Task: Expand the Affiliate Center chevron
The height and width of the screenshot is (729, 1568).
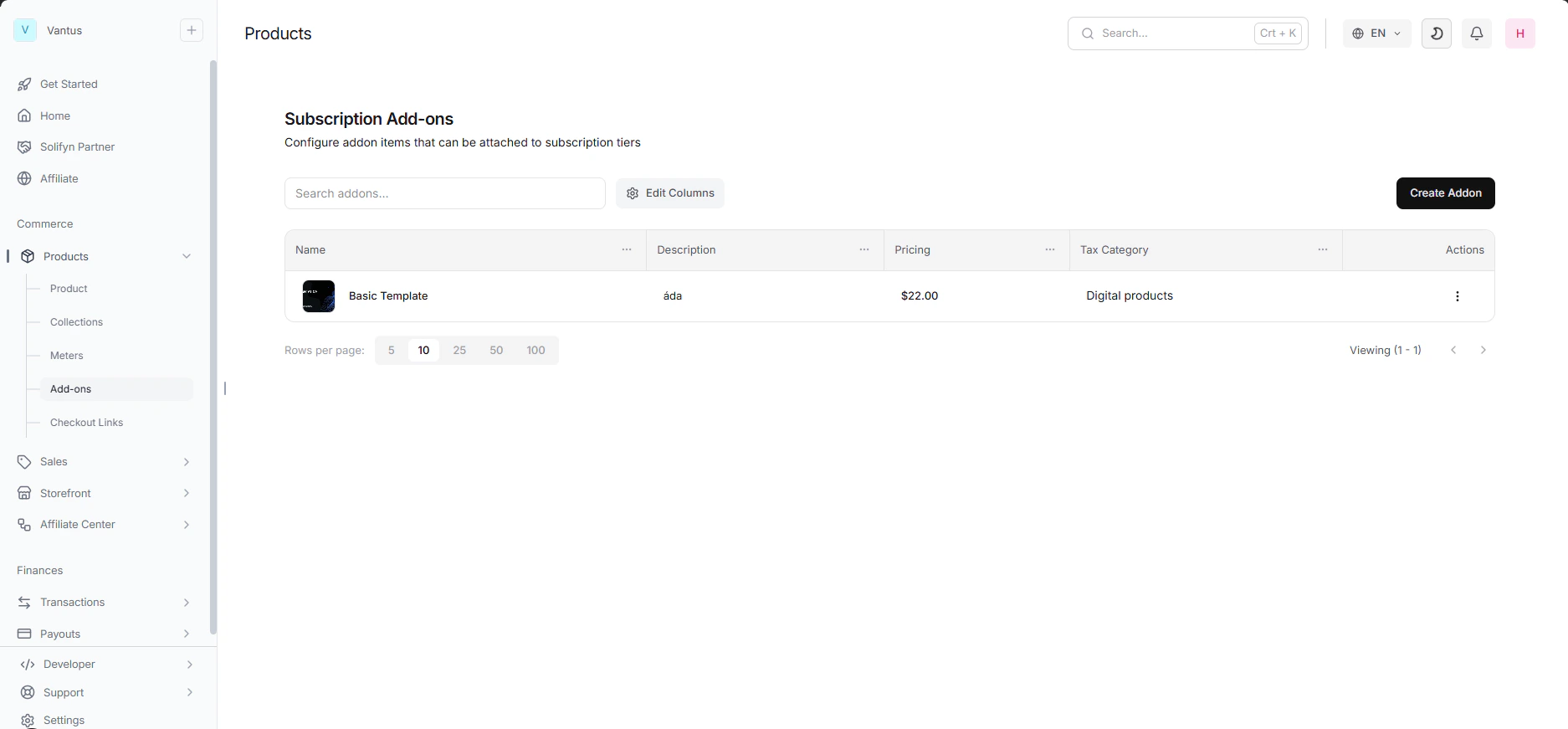Action: (187, 525)
